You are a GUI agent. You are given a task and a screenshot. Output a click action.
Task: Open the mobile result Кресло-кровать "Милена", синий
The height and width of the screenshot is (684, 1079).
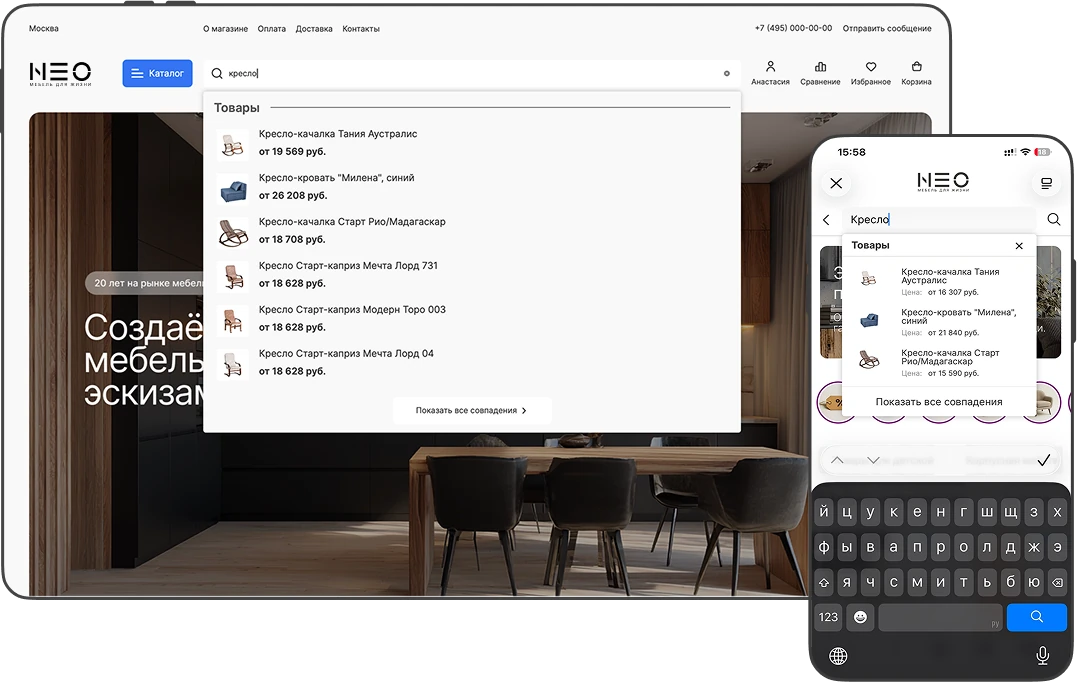[x=939, y=322]
